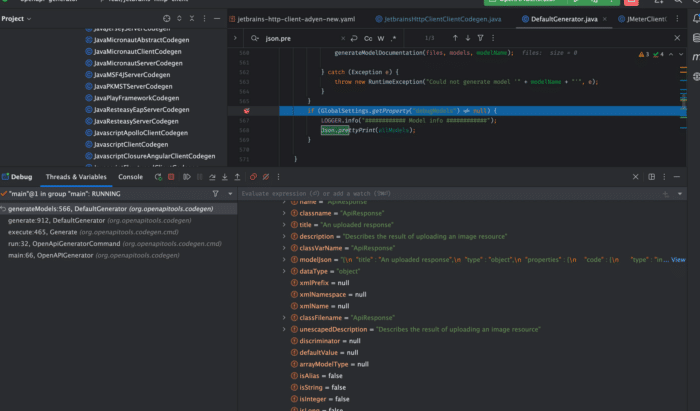Step into the method call
The image size is (700, 411).
[225, 177]
